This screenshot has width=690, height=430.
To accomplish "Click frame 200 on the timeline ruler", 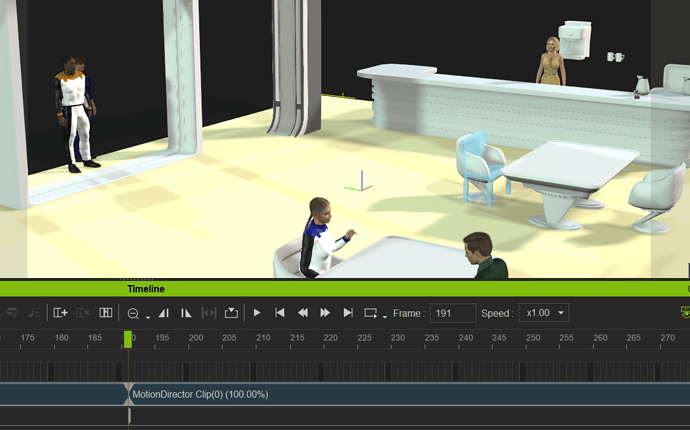I will point(196,338).
